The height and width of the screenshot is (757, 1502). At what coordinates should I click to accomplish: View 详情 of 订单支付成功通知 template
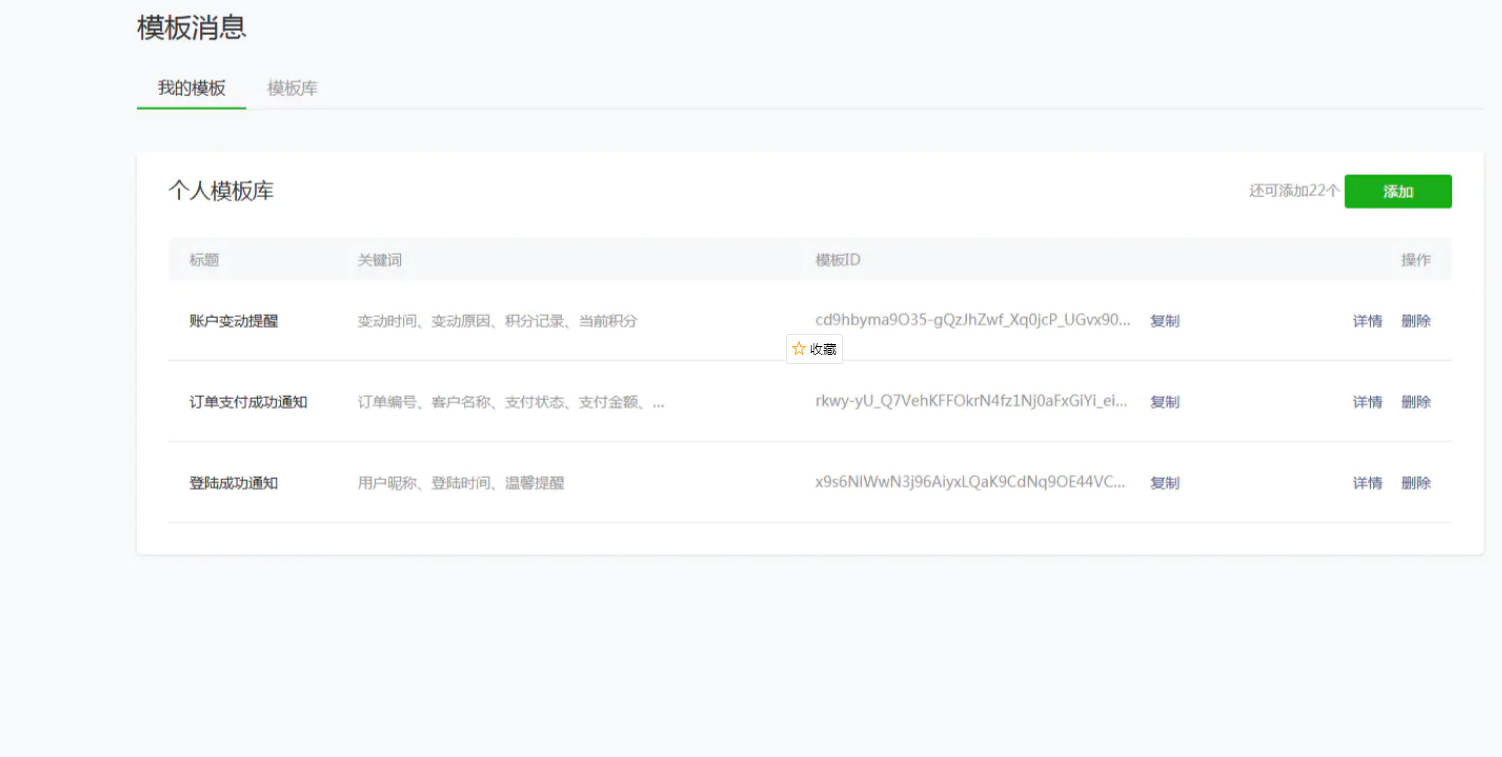(1367, 402)
